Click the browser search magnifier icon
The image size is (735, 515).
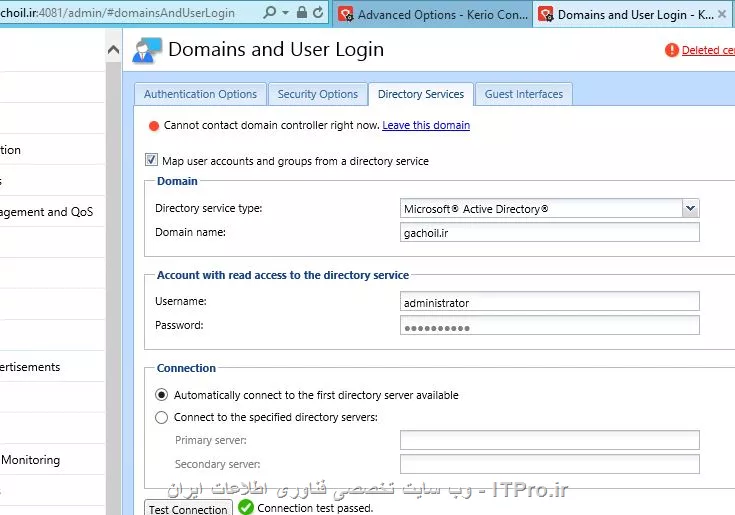[x=270, y=12]
